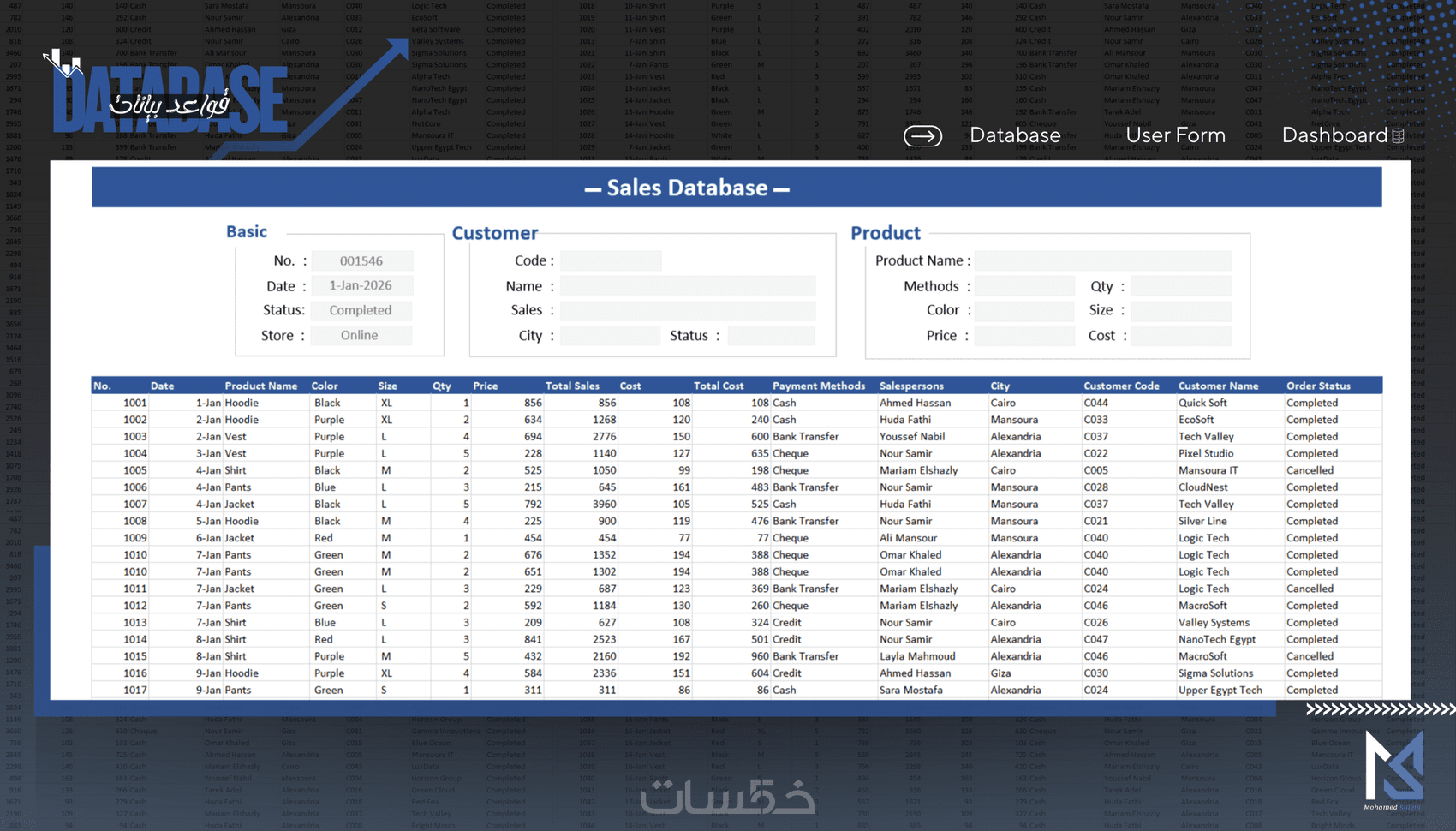This screenshot has height=831, width=1456.
Task: Select customer name cell Mansoura IT
Action: [1208, 470]
